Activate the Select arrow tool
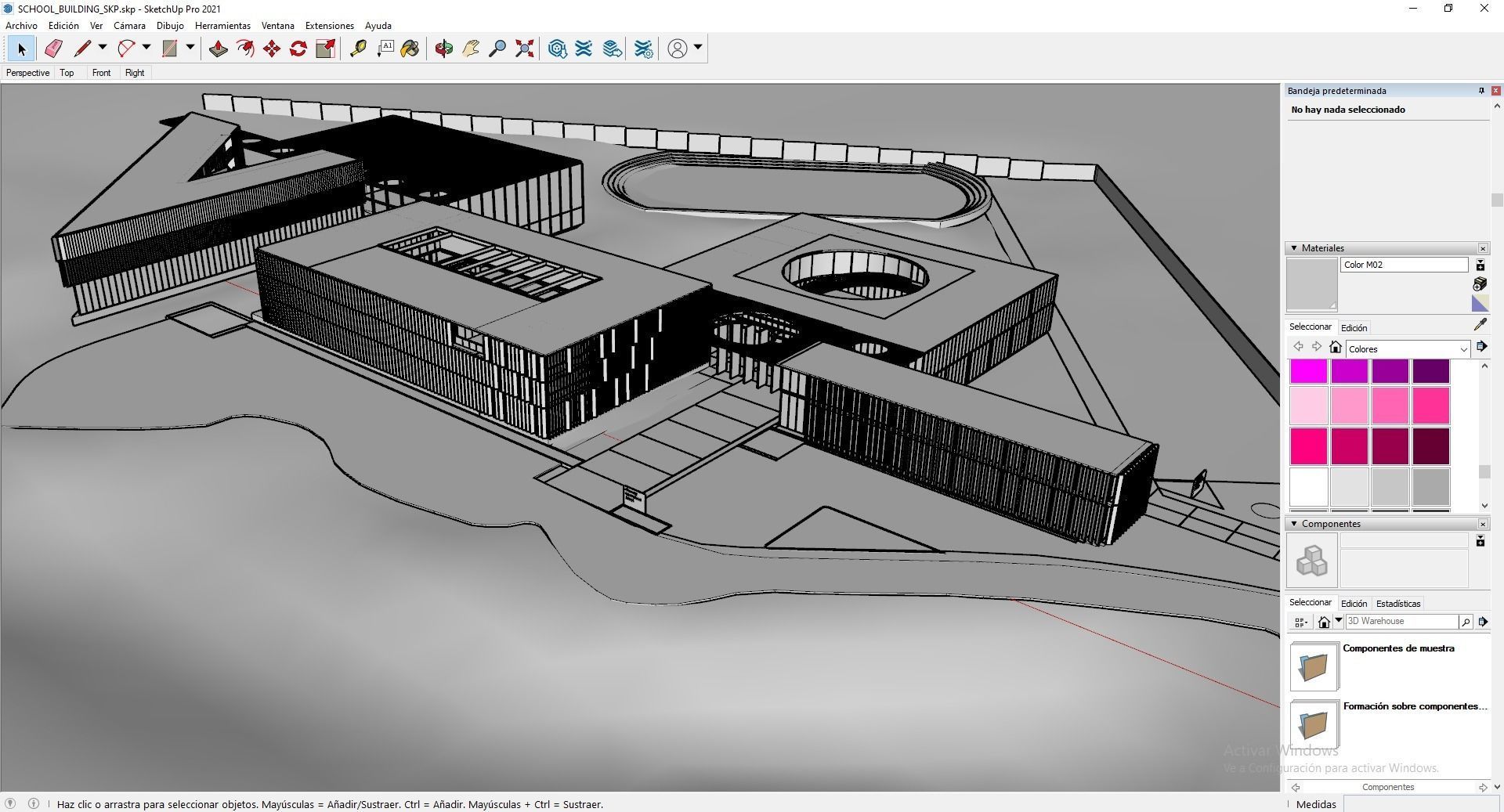The image size is (1504, 812). [x=21, y=49]
